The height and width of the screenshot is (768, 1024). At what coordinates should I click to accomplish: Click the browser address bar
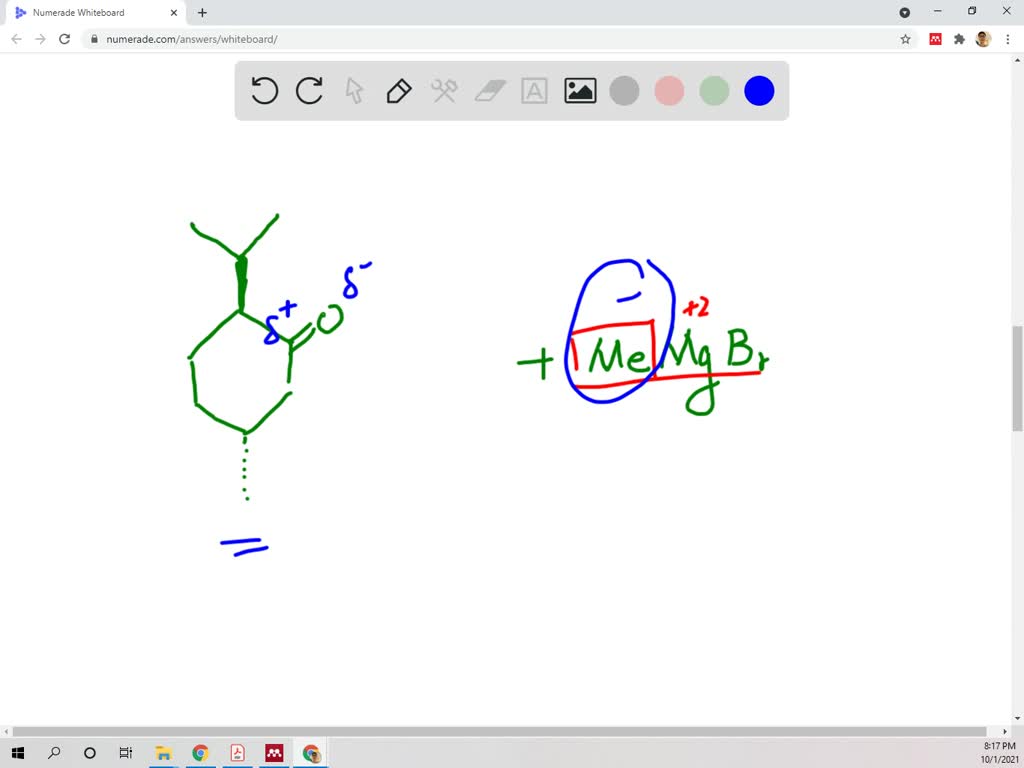point(400,39)
